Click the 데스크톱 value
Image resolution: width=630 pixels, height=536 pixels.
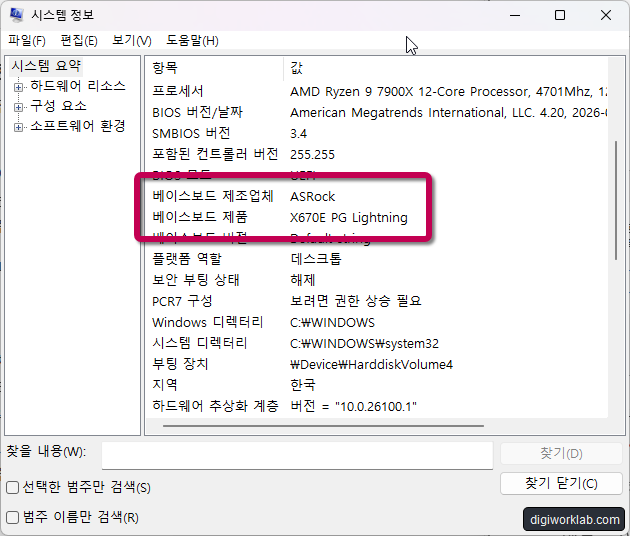pyautogui.click(x=316, y=259)
